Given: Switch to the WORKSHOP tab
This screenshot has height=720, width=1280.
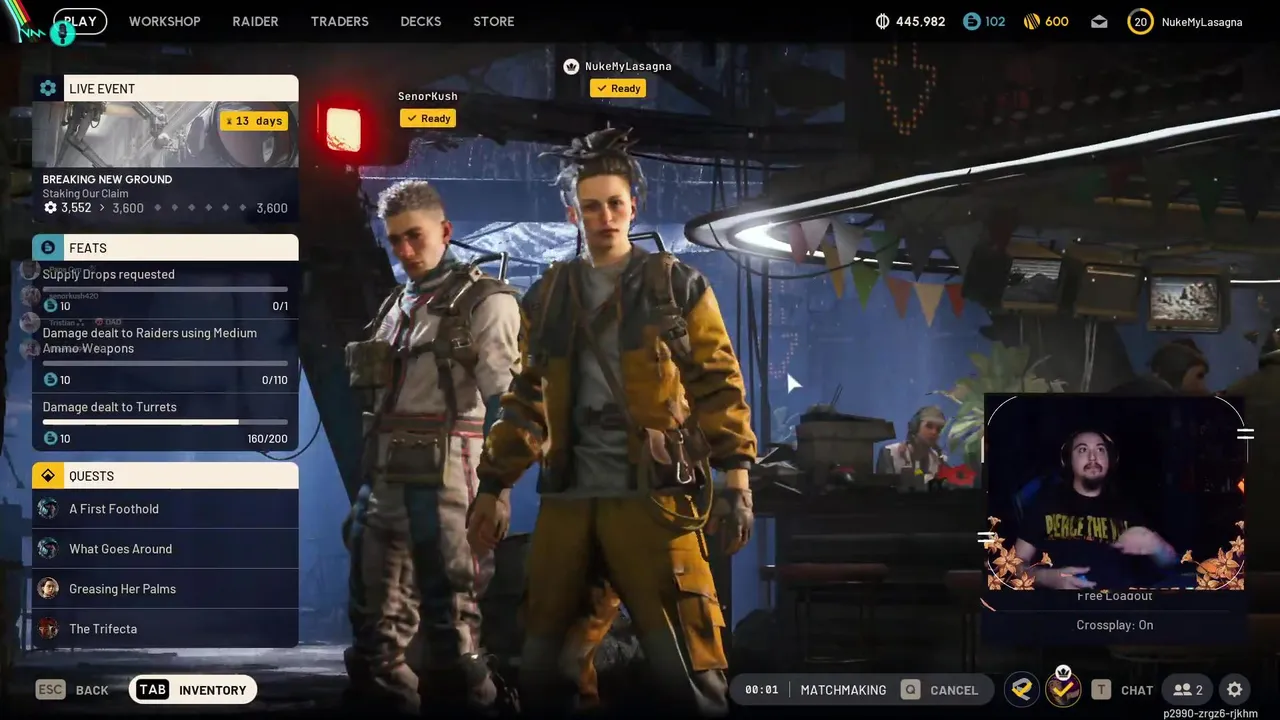Looking at the screenshot, I should (x=165, y=21).
